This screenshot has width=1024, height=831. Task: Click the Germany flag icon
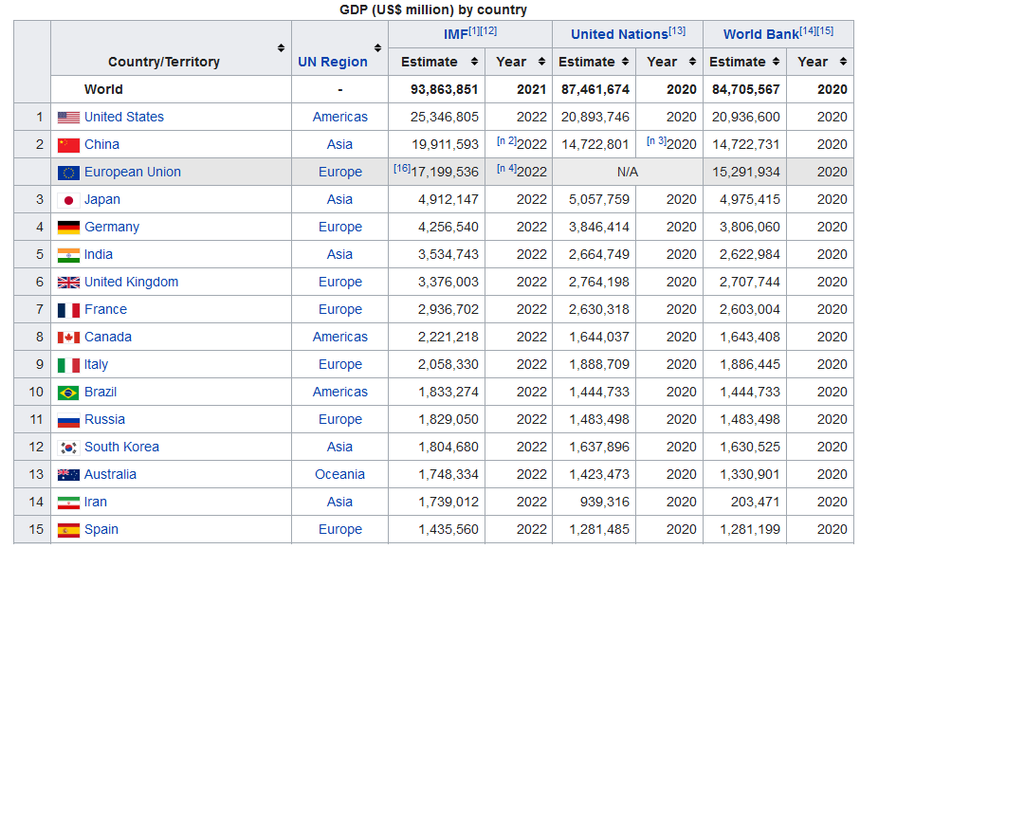pyautogui.click(x=69, y=227)
